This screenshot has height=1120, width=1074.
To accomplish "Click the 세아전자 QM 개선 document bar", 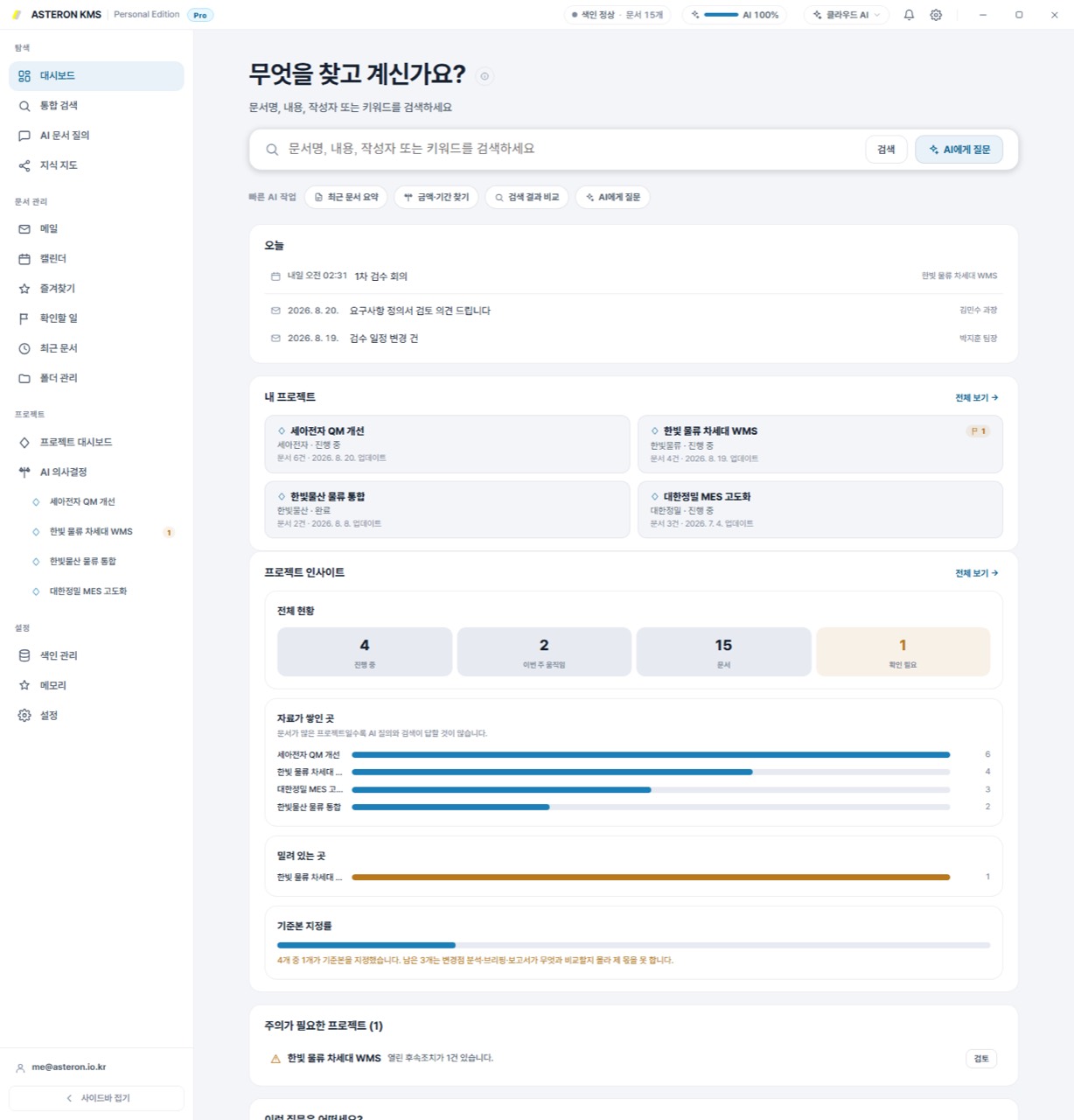I will [x=651, y=755].
